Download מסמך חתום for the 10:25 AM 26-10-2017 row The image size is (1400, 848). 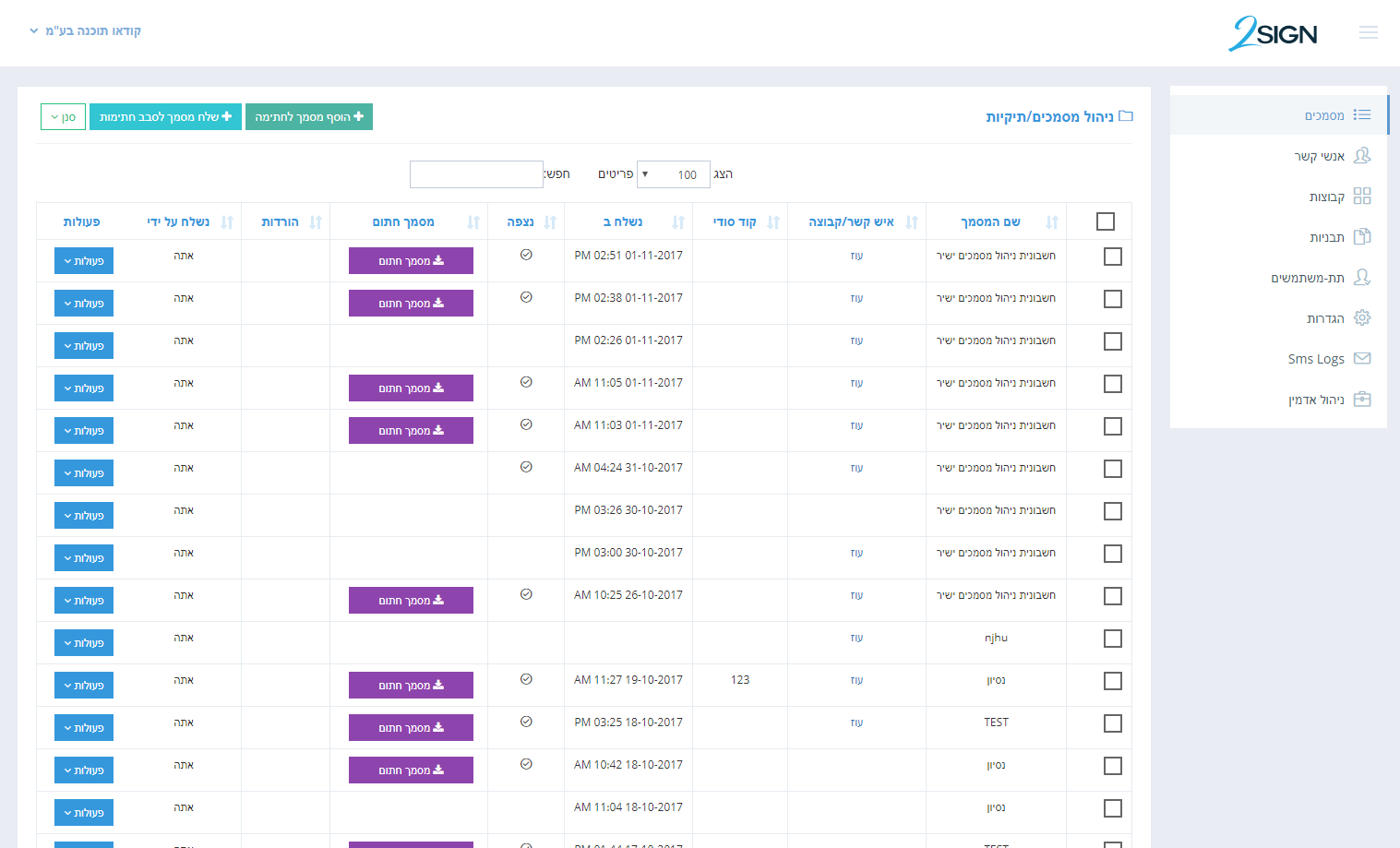(411, 601)
